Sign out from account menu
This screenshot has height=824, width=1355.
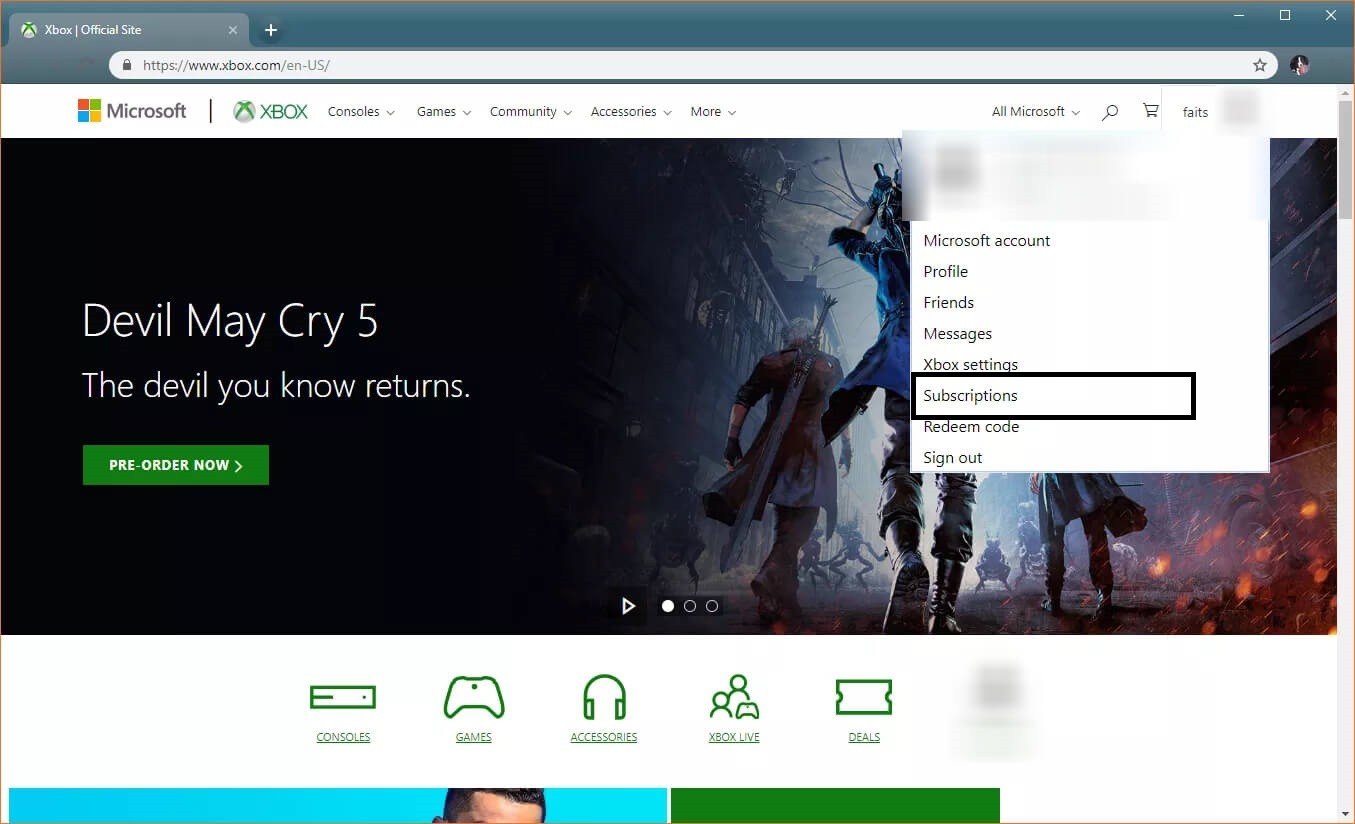(x=953, y=458)
